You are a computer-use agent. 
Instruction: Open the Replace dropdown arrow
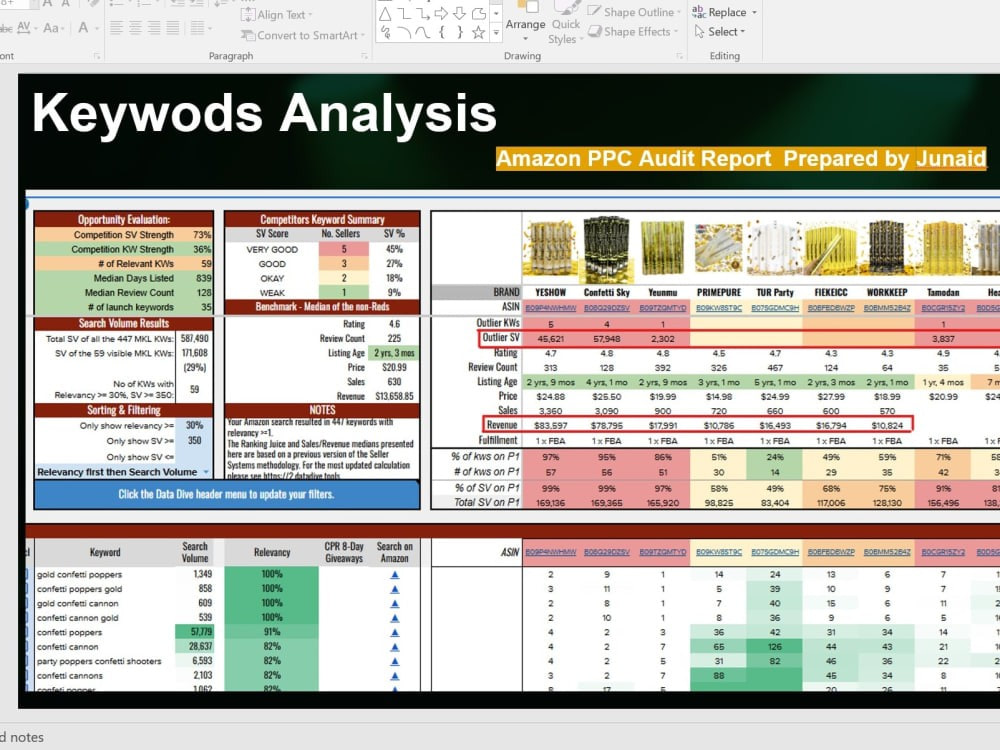[754, 12]
